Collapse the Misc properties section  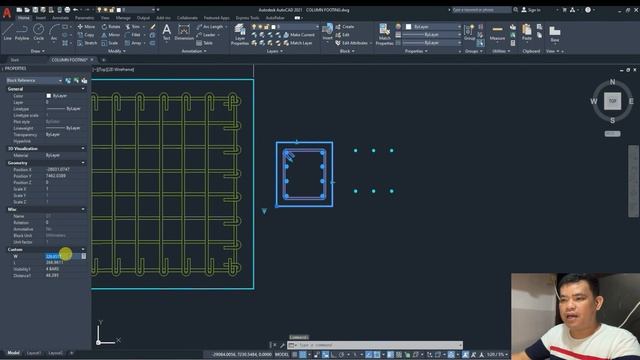click(83, 209)
